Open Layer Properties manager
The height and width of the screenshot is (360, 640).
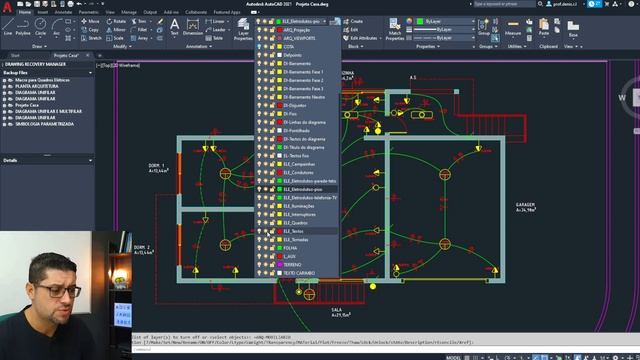[x=243, y=29]
